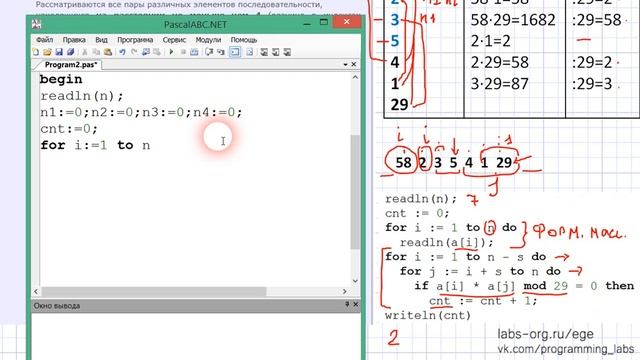Image resolution: width=640 pixels, height=360 pixels.
Task: Run the program with the green arrow
Action: click(171, 52)
